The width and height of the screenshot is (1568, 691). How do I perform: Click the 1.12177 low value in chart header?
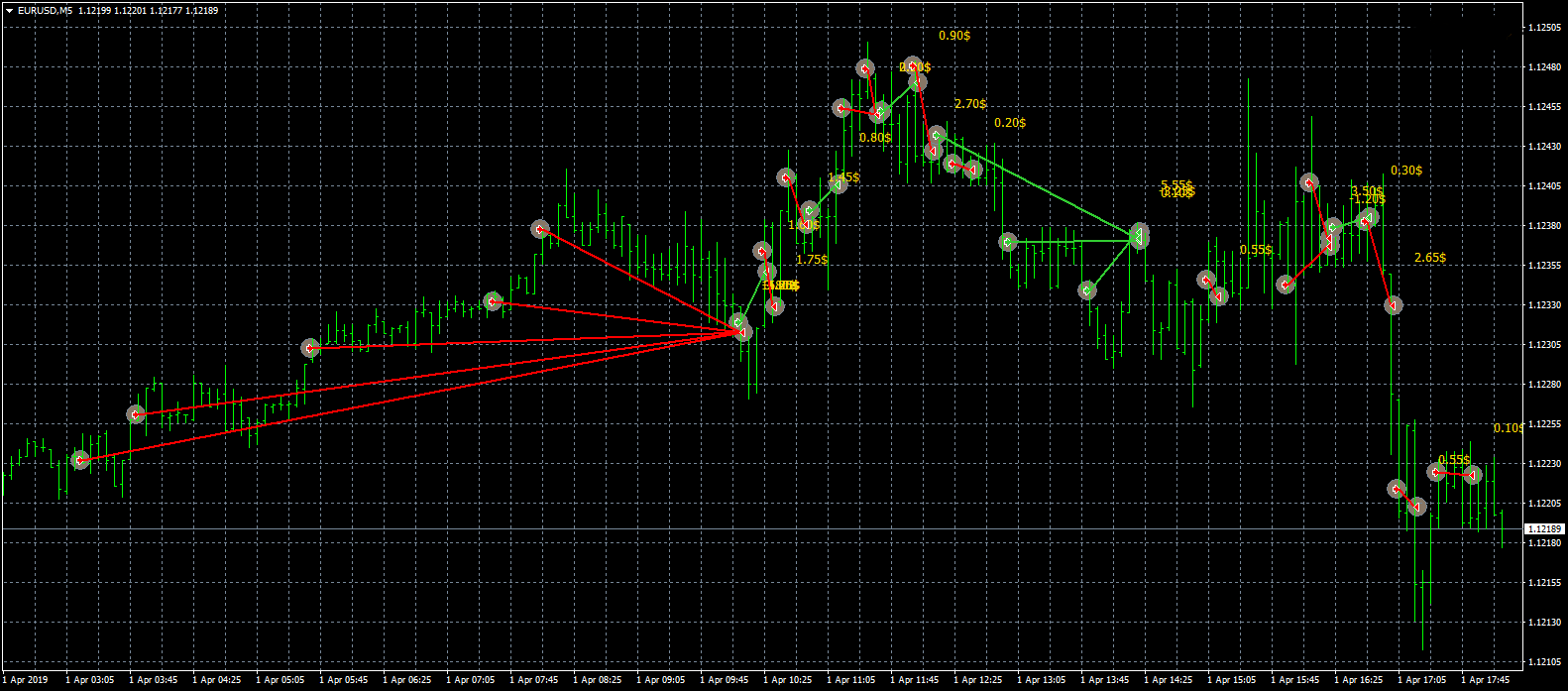point(166,11)
